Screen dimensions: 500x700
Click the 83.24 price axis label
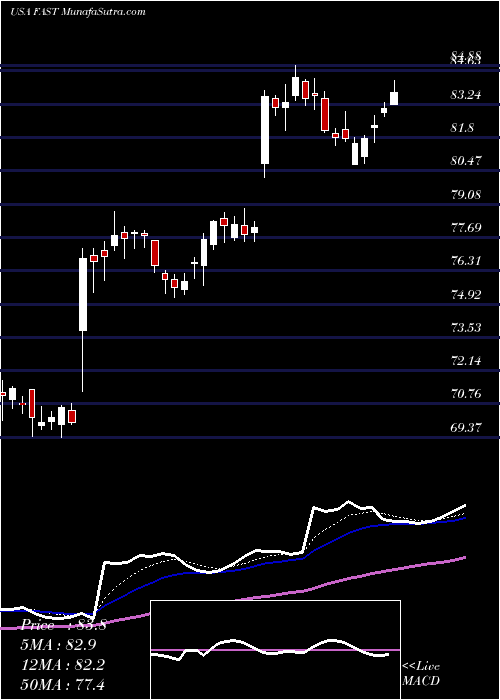(466, 95)
